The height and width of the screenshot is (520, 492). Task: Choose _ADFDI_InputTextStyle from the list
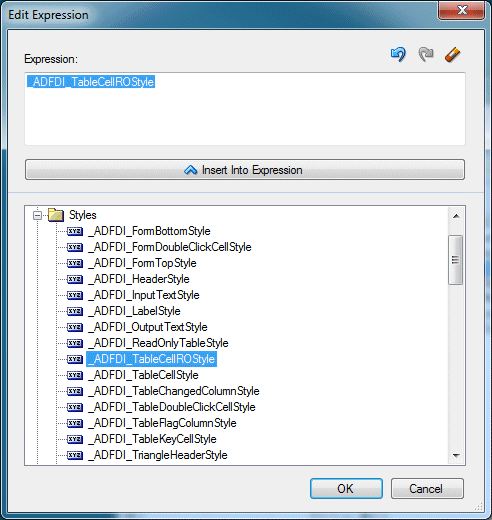144,295
